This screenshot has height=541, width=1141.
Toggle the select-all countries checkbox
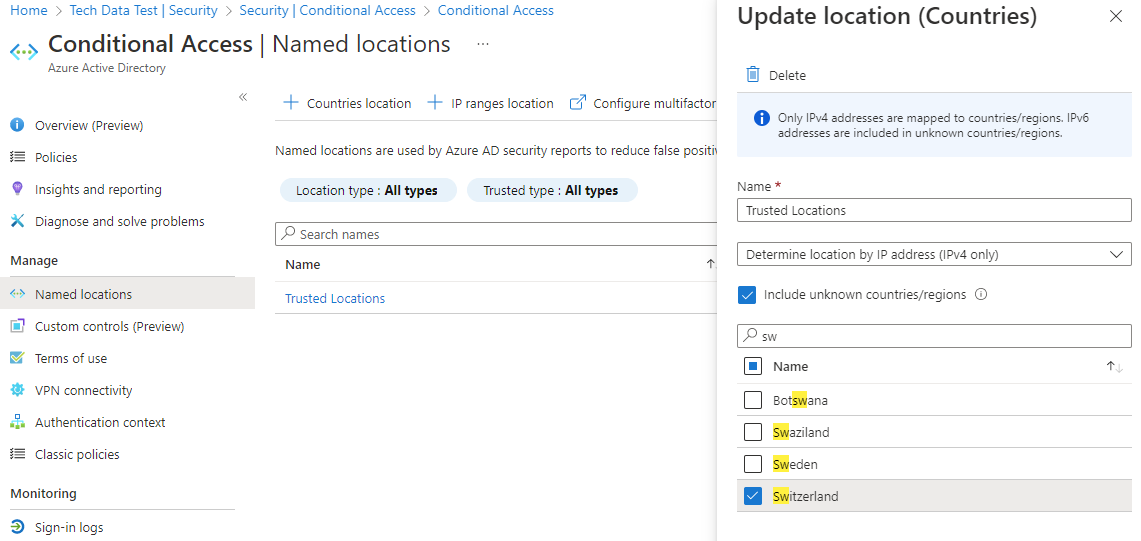(x=753, y=366)
